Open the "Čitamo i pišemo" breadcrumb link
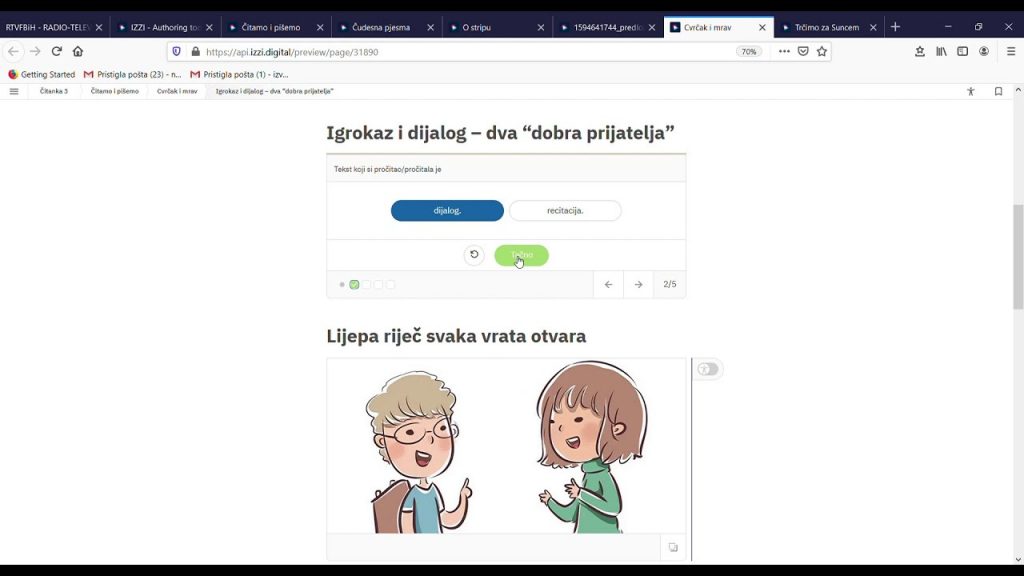 tap(115, 91)
